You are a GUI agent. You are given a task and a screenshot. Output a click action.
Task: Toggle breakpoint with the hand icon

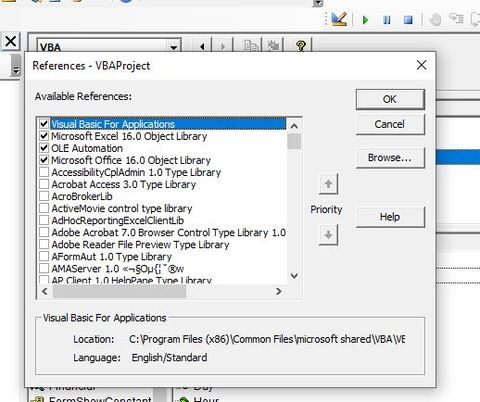pyautogui.click(x=435, y=20)
